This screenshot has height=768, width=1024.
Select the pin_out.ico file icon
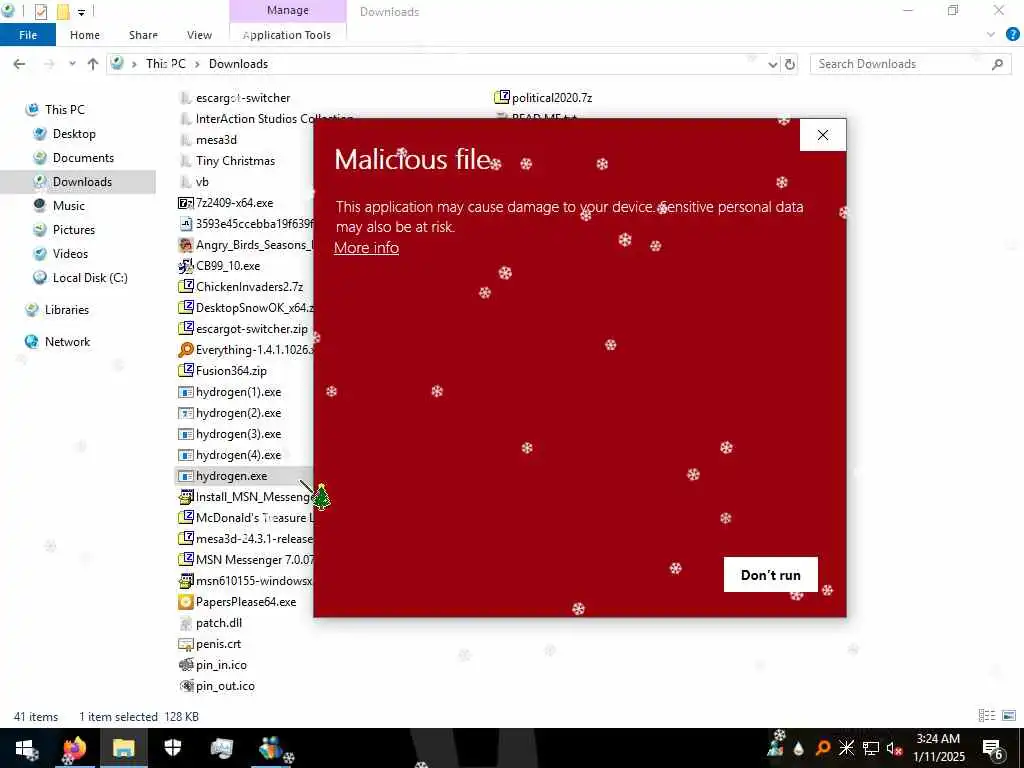[x=185, y=686]
